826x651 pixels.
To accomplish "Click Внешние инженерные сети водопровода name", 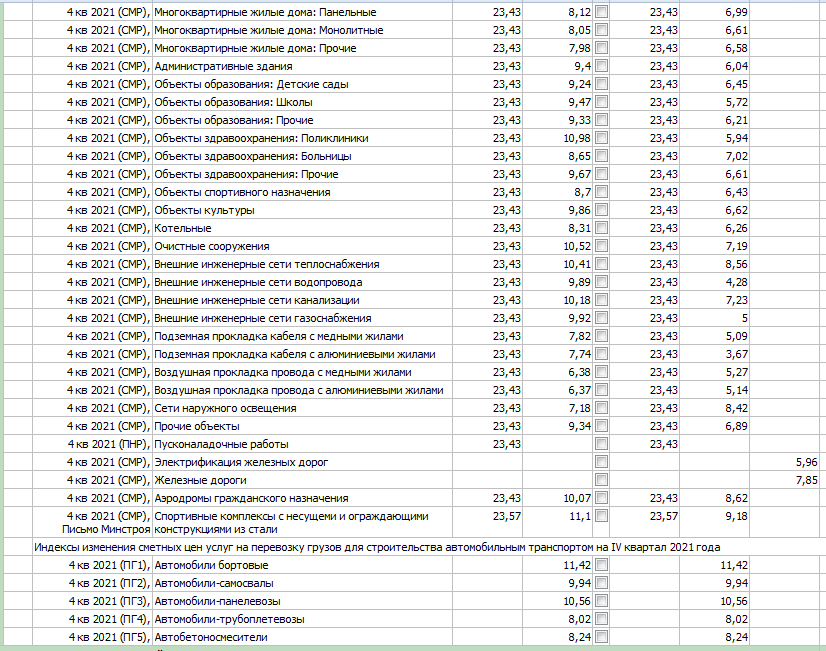I will coord(258,282).
